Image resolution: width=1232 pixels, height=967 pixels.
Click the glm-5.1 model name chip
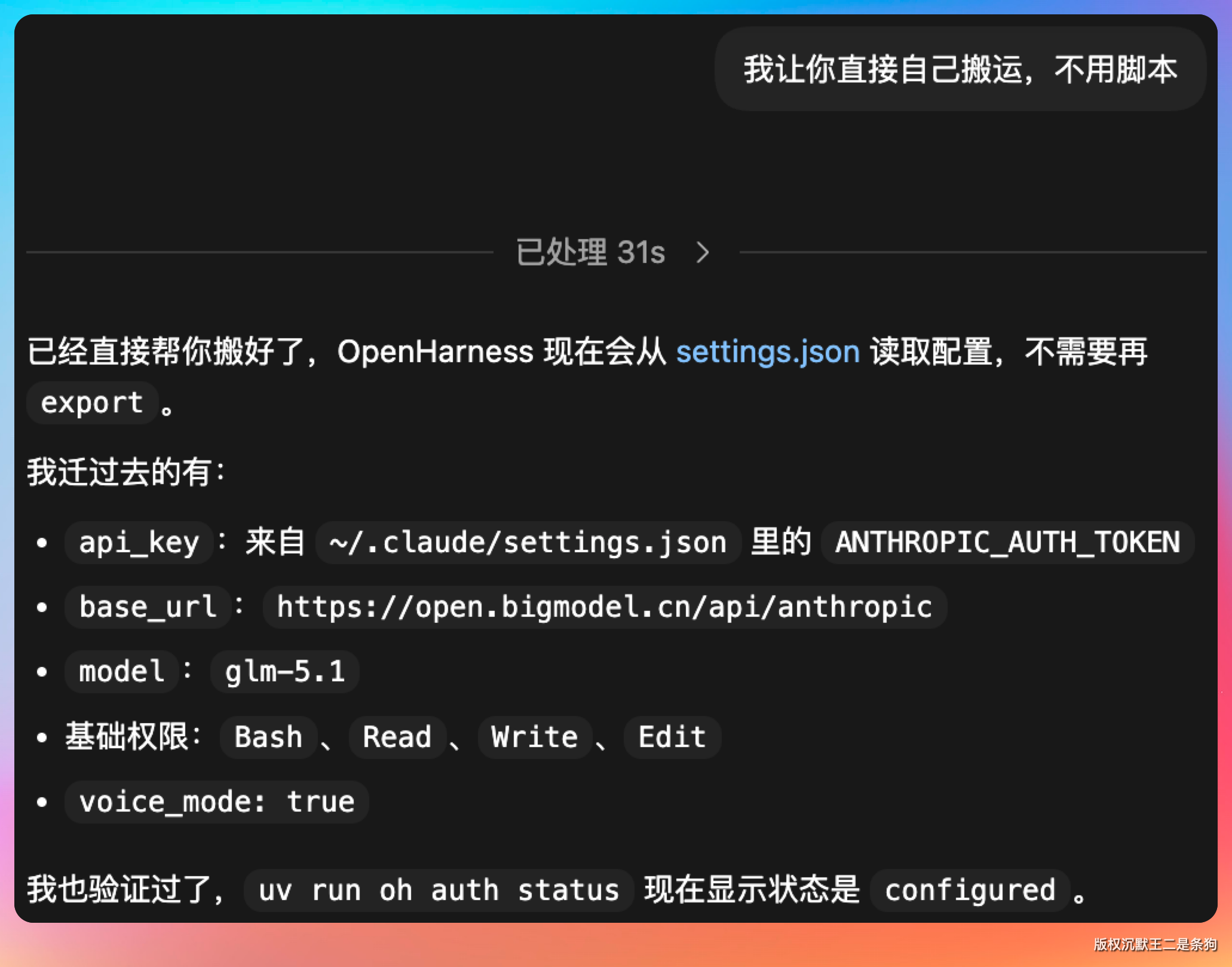point(285,672)
